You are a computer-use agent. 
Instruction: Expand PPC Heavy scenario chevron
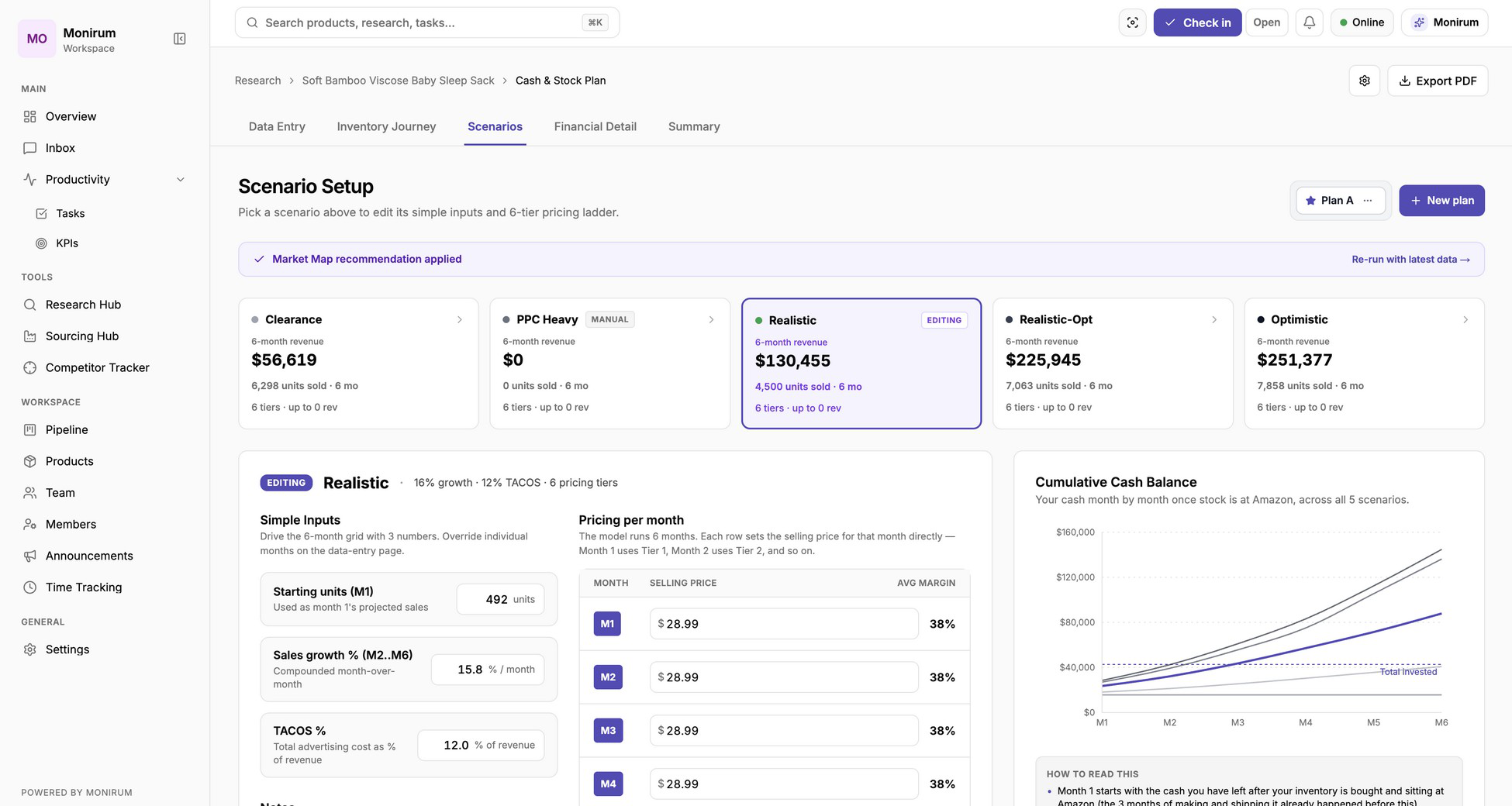pyautogui.click(x=711, y=319)
